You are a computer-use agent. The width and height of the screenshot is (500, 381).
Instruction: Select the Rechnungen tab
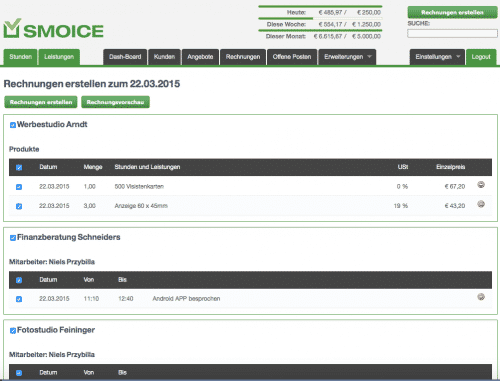[x=243, y=57]
